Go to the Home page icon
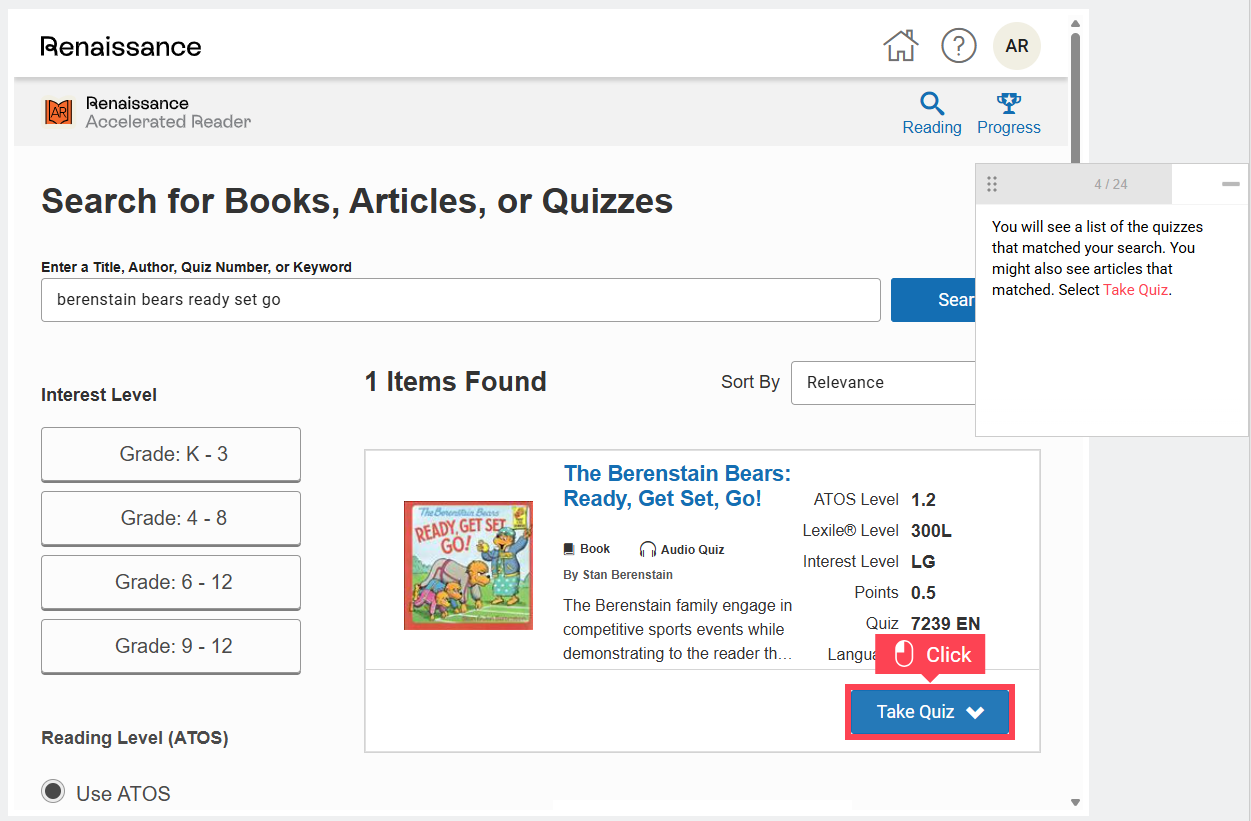1251x821 pixels. click(900, 46)
